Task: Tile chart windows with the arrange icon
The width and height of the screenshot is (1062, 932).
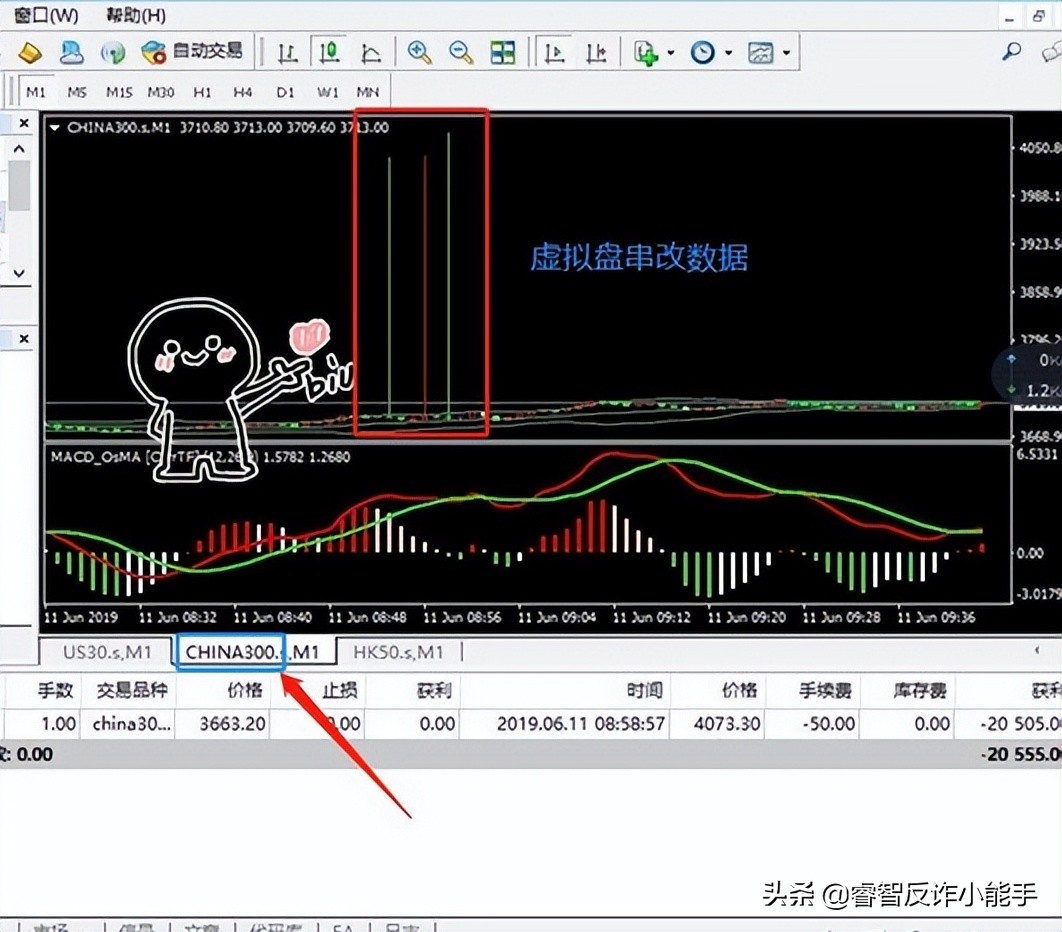Action: 502,52
